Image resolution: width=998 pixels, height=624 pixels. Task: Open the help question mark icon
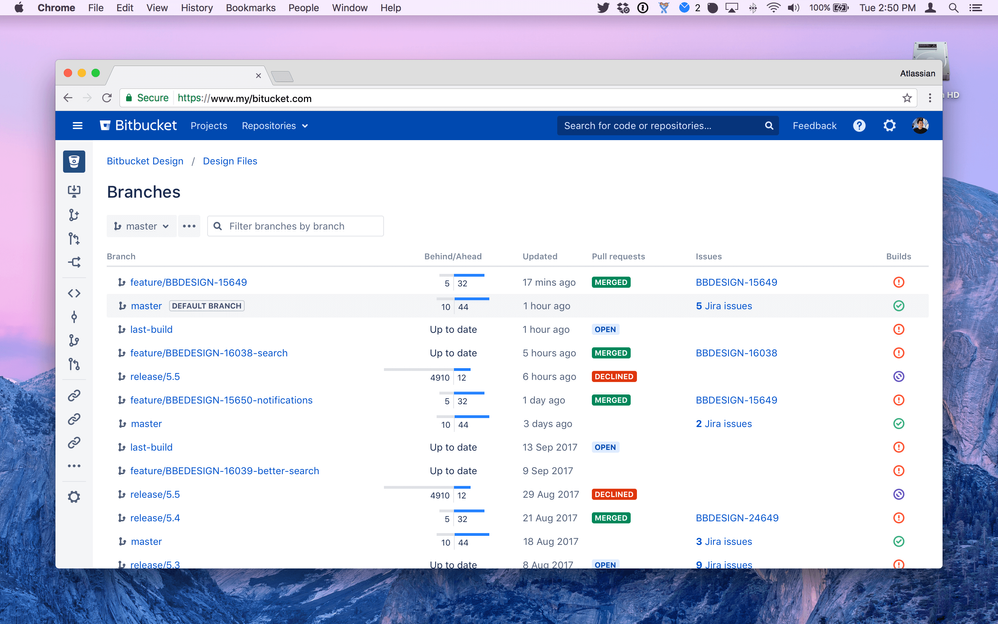(x=859, y=126)
